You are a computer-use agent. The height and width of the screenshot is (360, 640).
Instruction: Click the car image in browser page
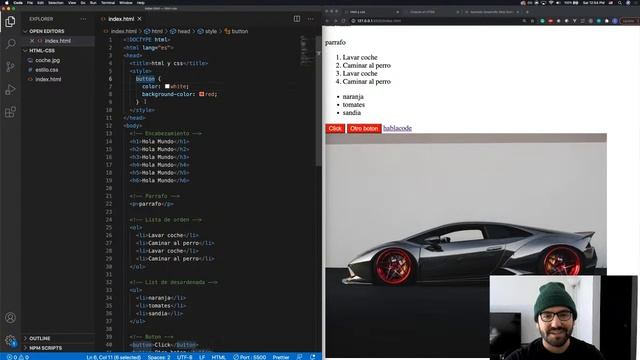coord(466,245)
